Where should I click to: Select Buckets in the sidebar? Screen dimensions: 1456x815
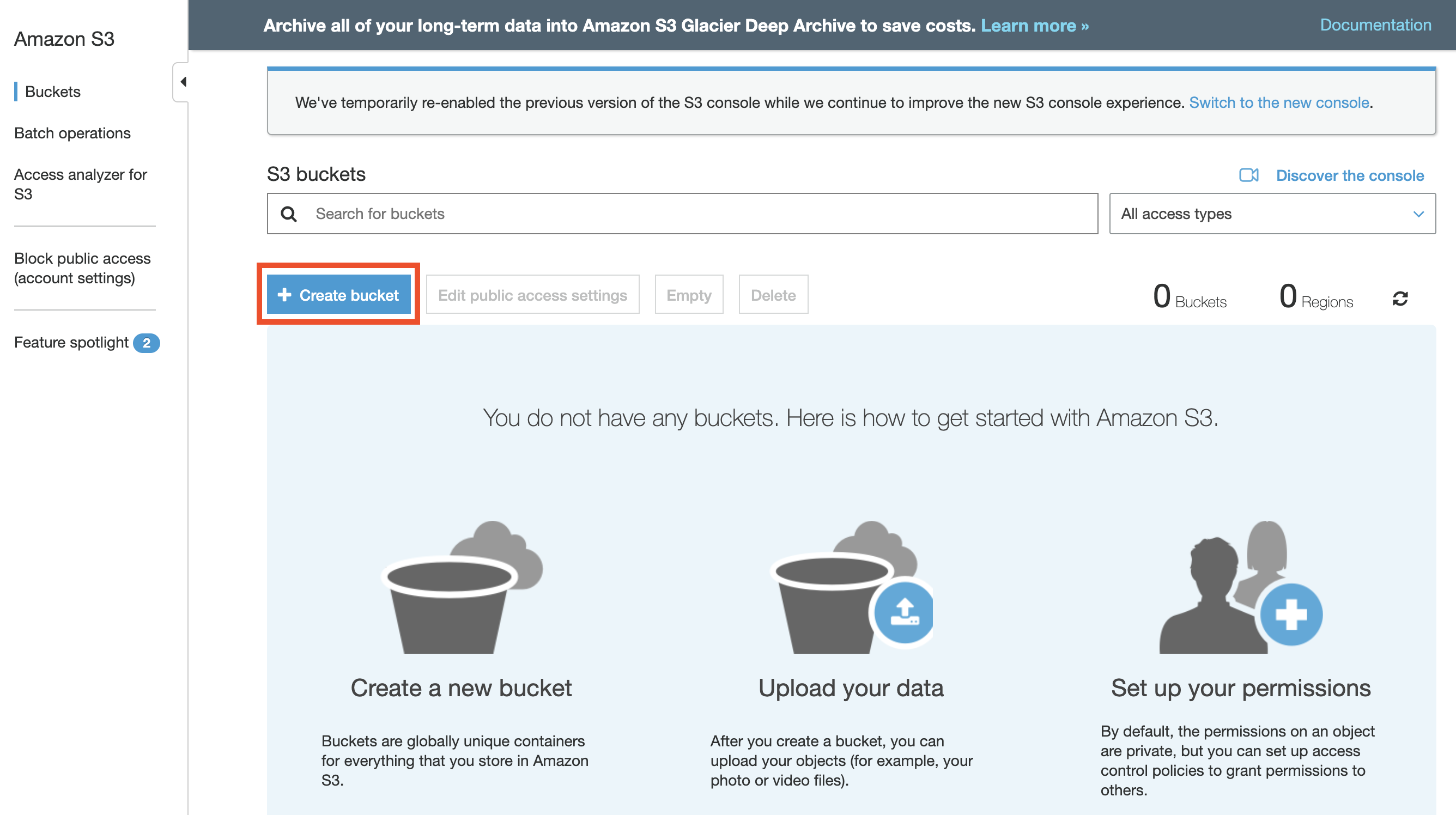coord(52,92)
